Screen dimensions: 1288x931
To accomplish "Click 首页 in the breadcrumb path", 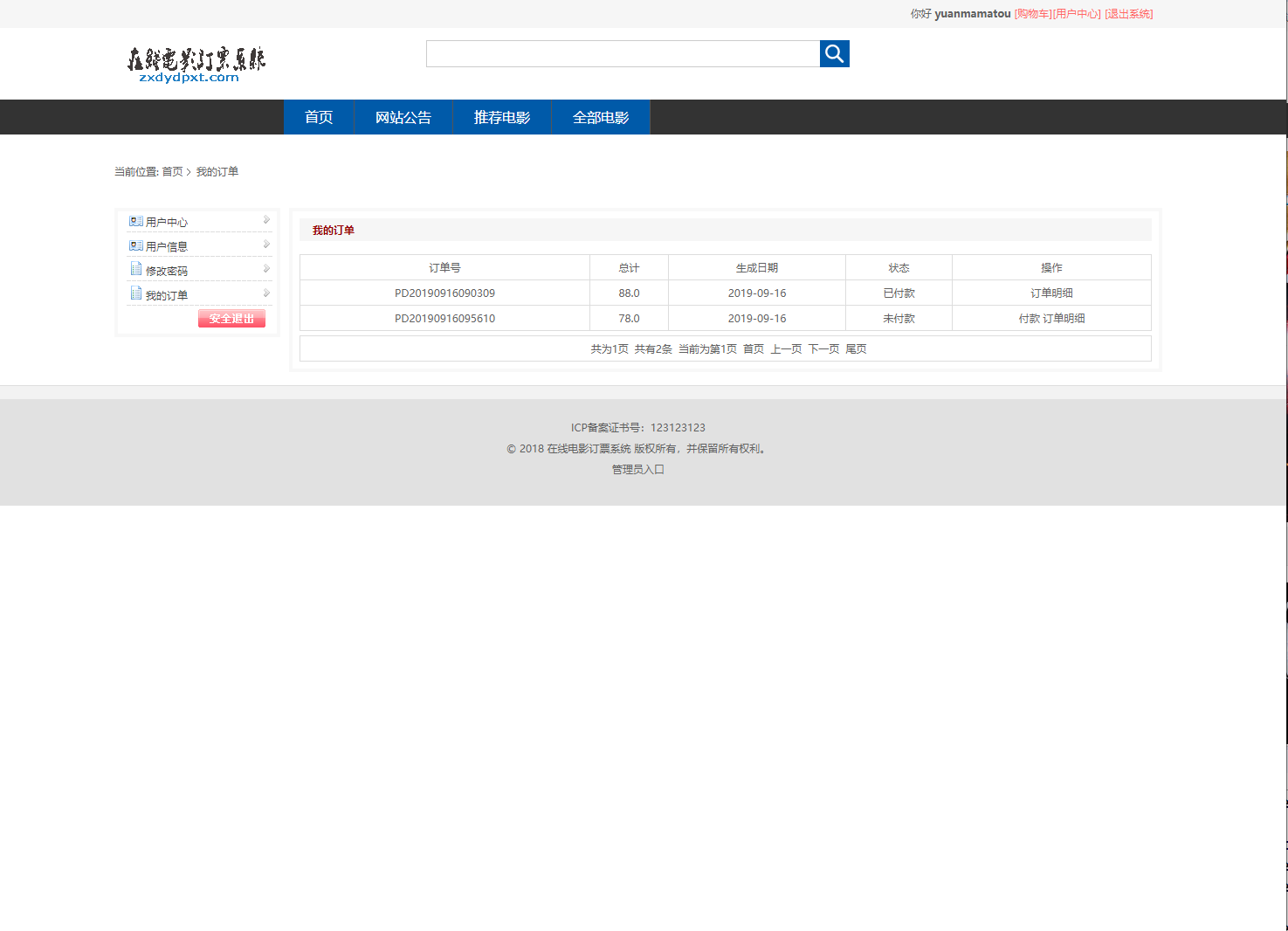I will 172,172.
